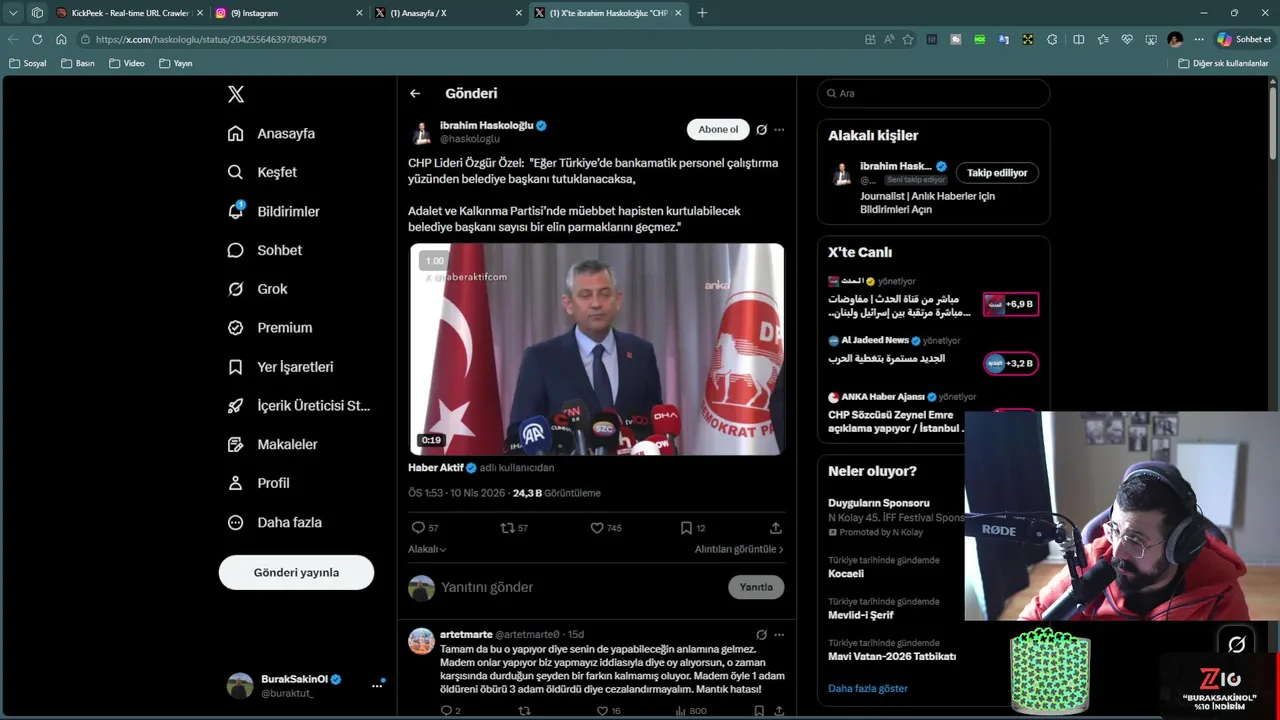Click the Grok icon on İbrahim's post
Viewport: 1280px width, 720px height.
(x=761, y=129)
